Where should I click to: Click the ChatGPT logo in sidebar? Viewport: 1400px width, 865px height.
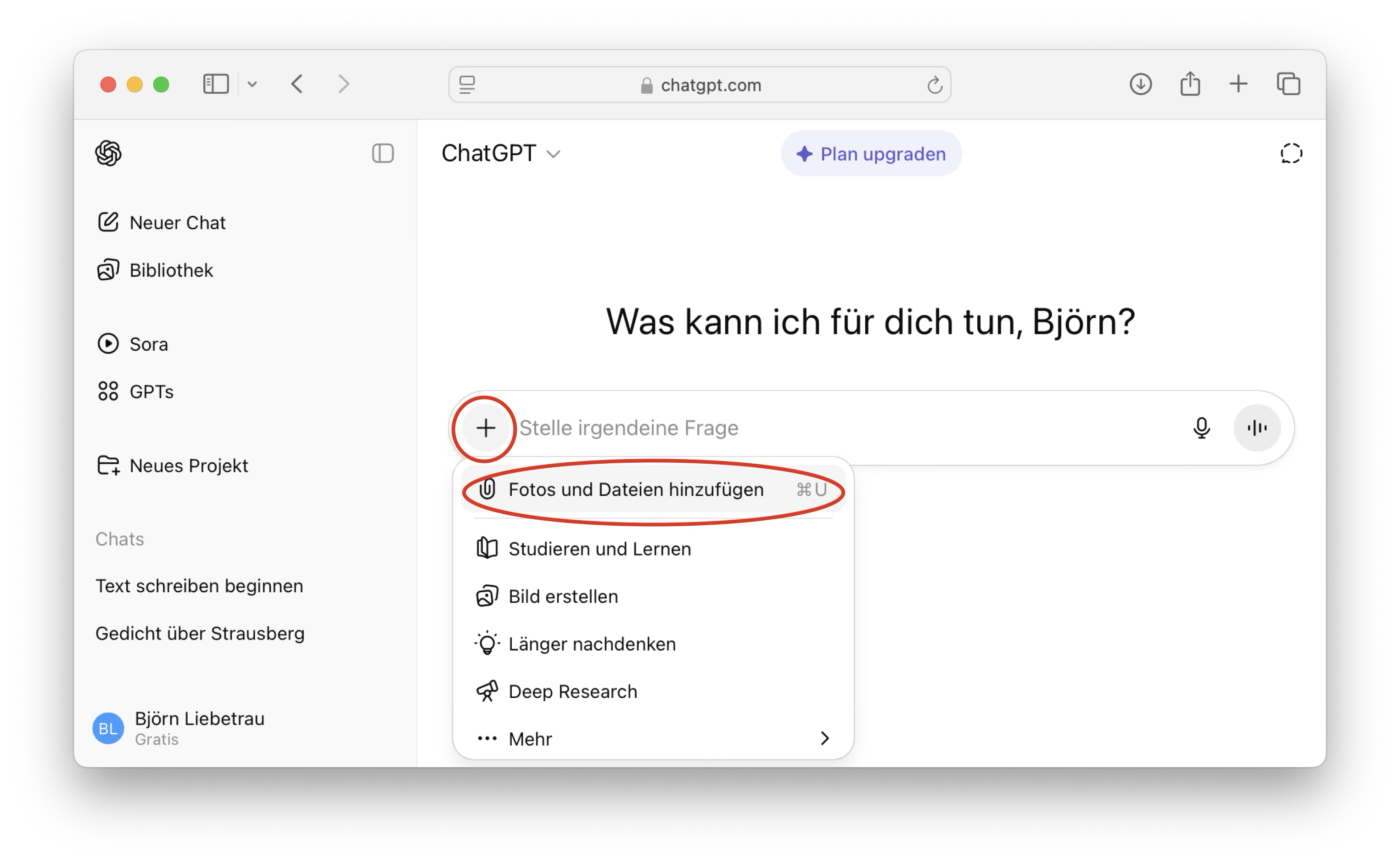point(108,153)
